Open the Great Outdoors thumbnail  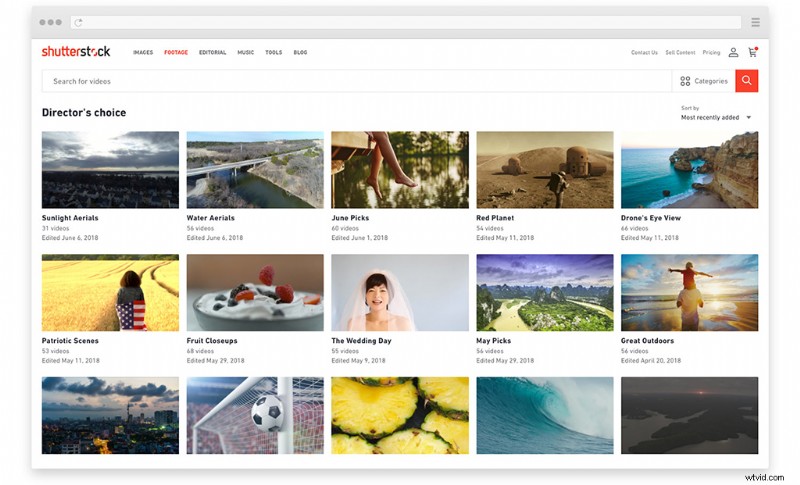pos(689,293)
